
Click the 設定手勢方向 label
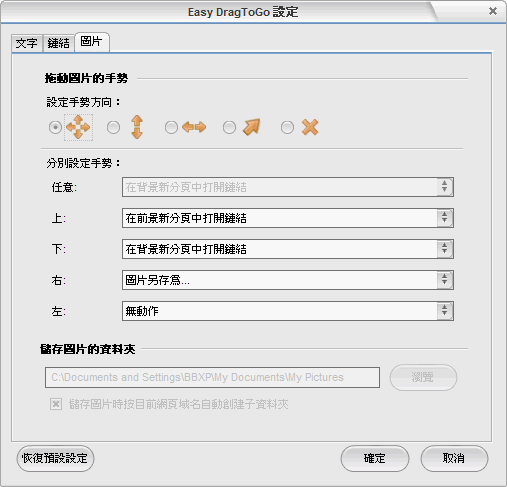(x=83, y=102)
